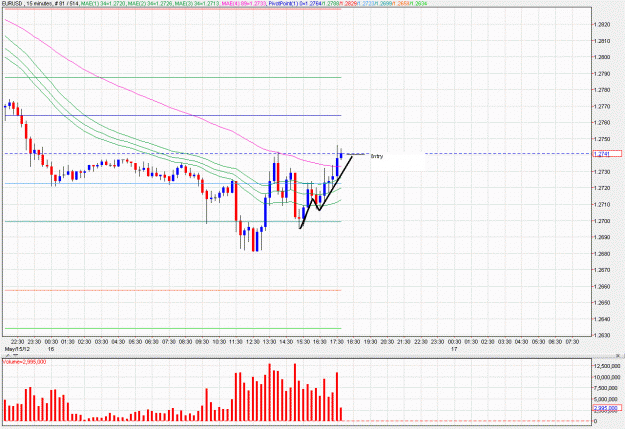This screenshot has height=429, width=625.
Task: Click the 1.2700 price axis label
Action: point(602,221)
